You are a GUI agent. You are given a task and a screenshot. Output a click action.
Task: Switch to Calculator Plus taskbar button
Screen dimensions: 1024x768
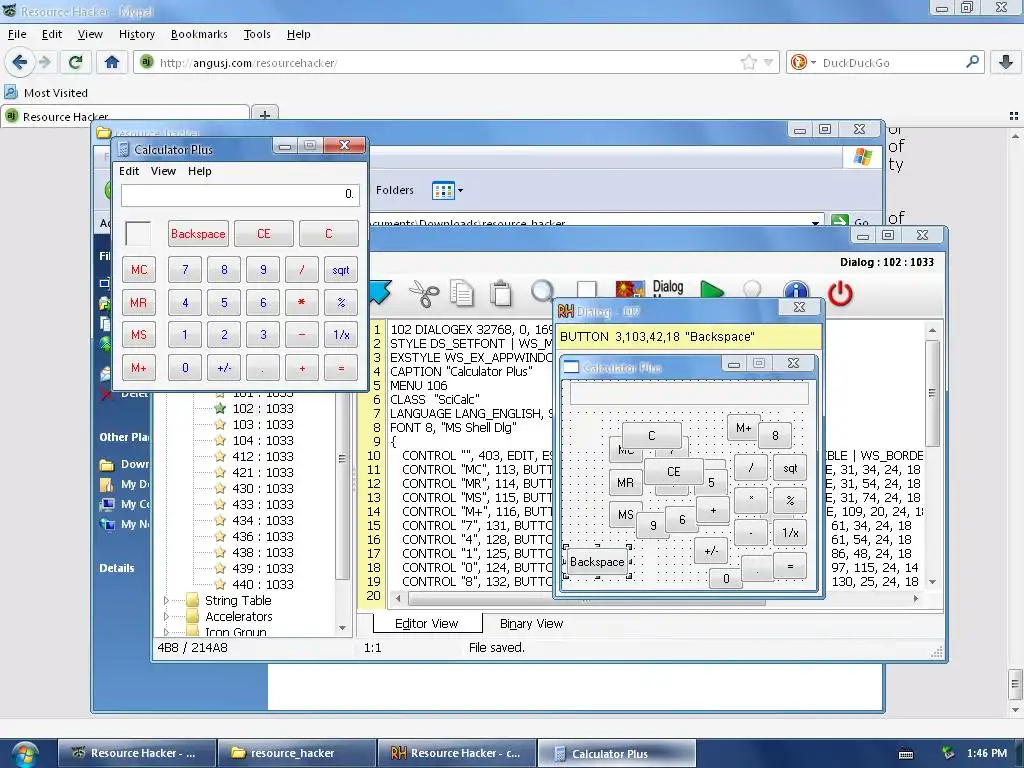click(x=616, y=754)
